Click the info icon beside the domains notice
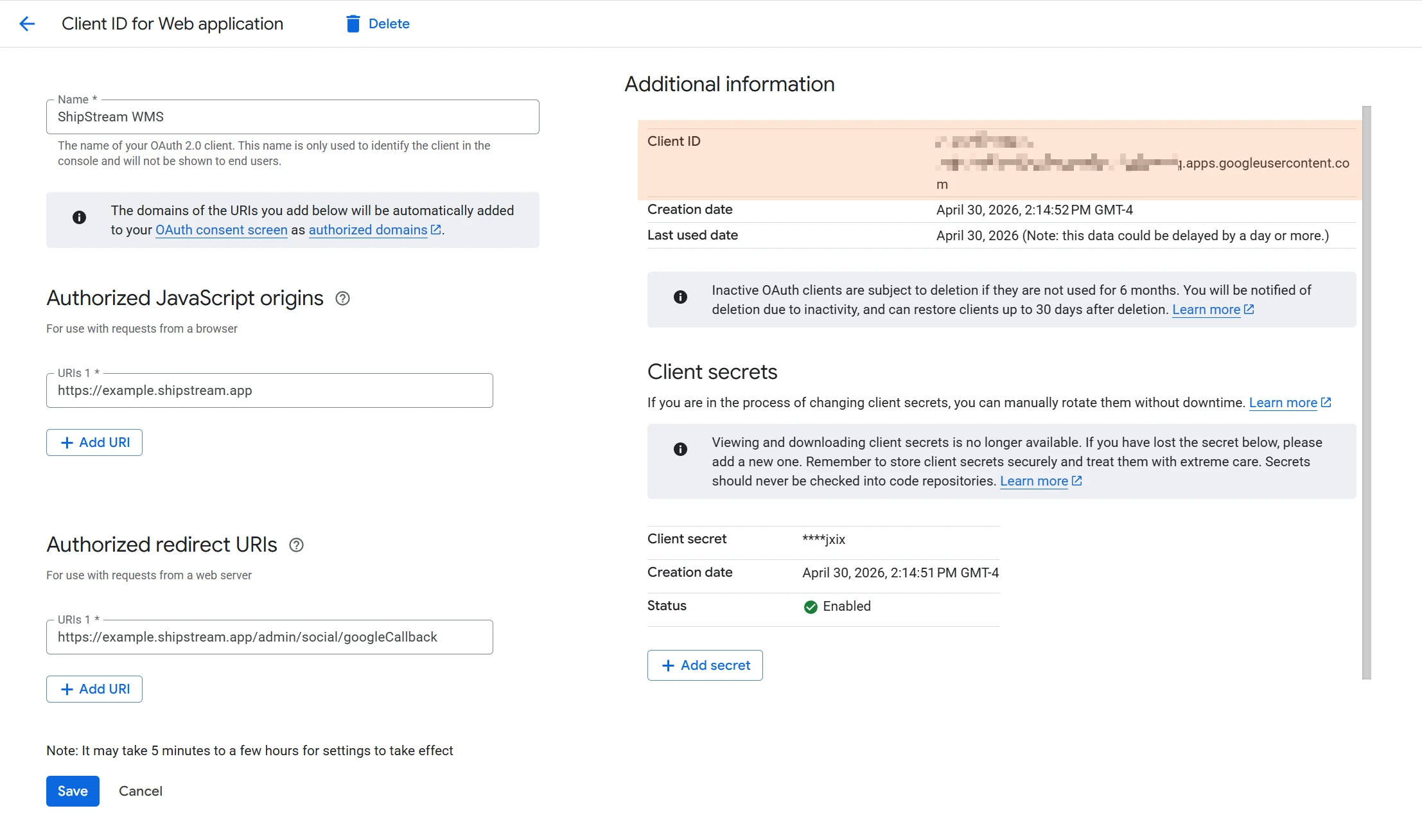This screenshot has height=840, width=1422. click(x=79, y=218)
